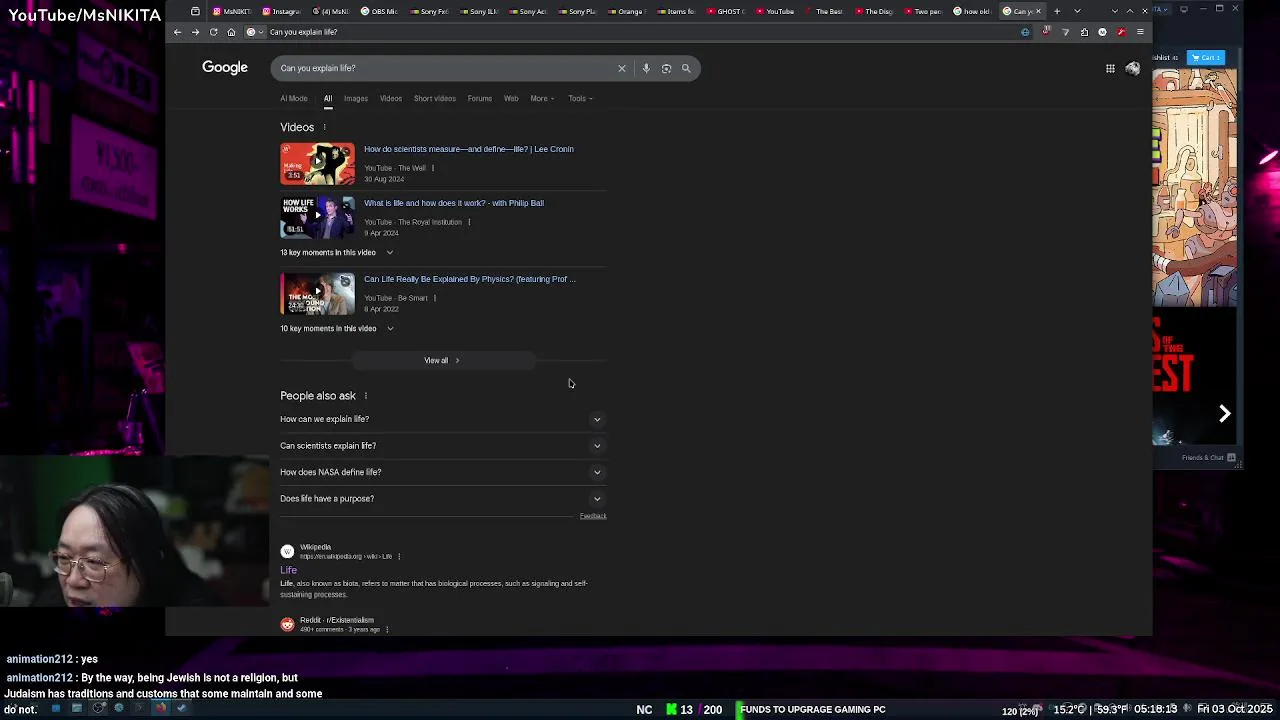Switch to Images results tab
This screenshot has height=720, width=1280.
click(356, 98)
